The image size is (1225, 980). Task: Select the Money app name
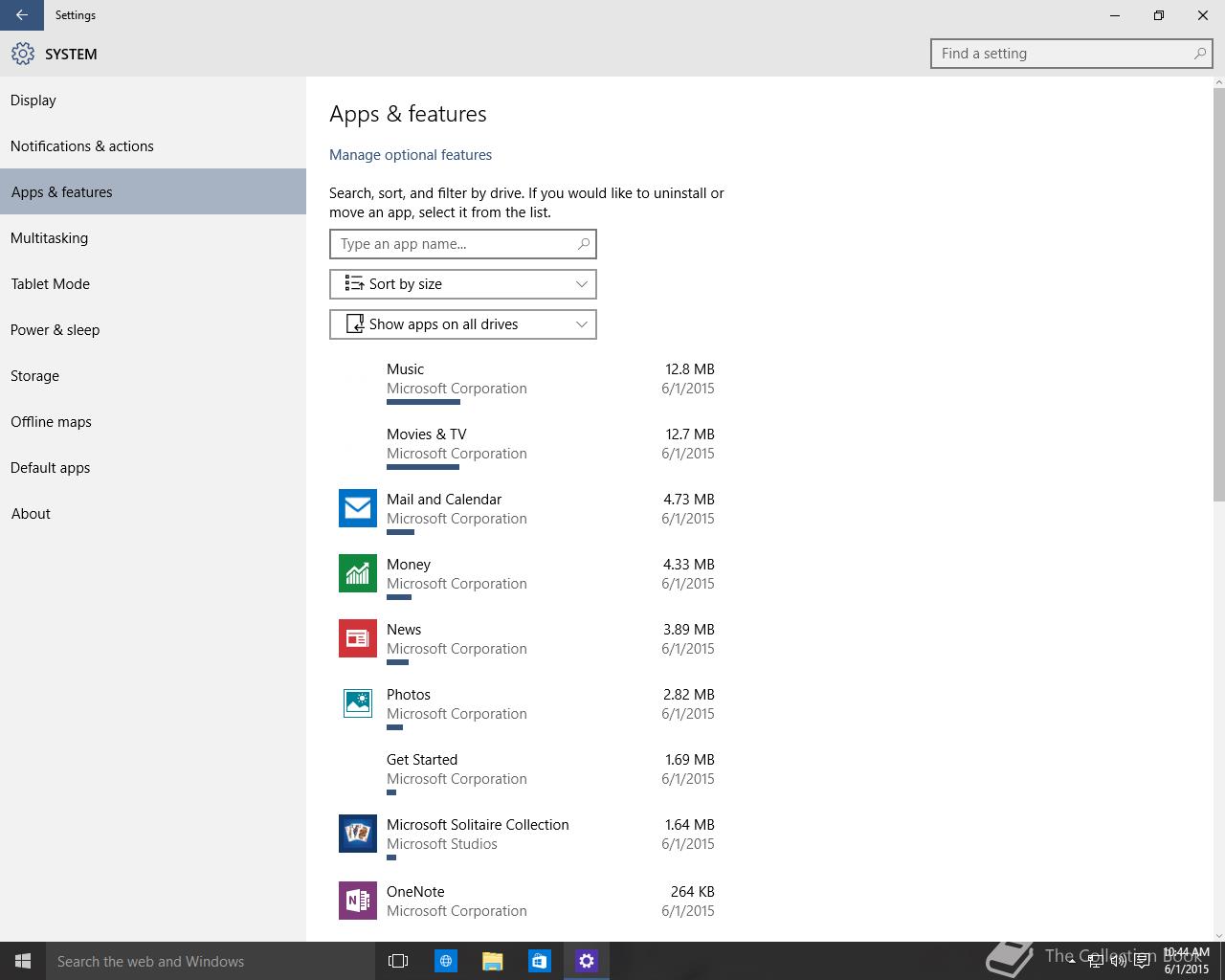[409, 565]
